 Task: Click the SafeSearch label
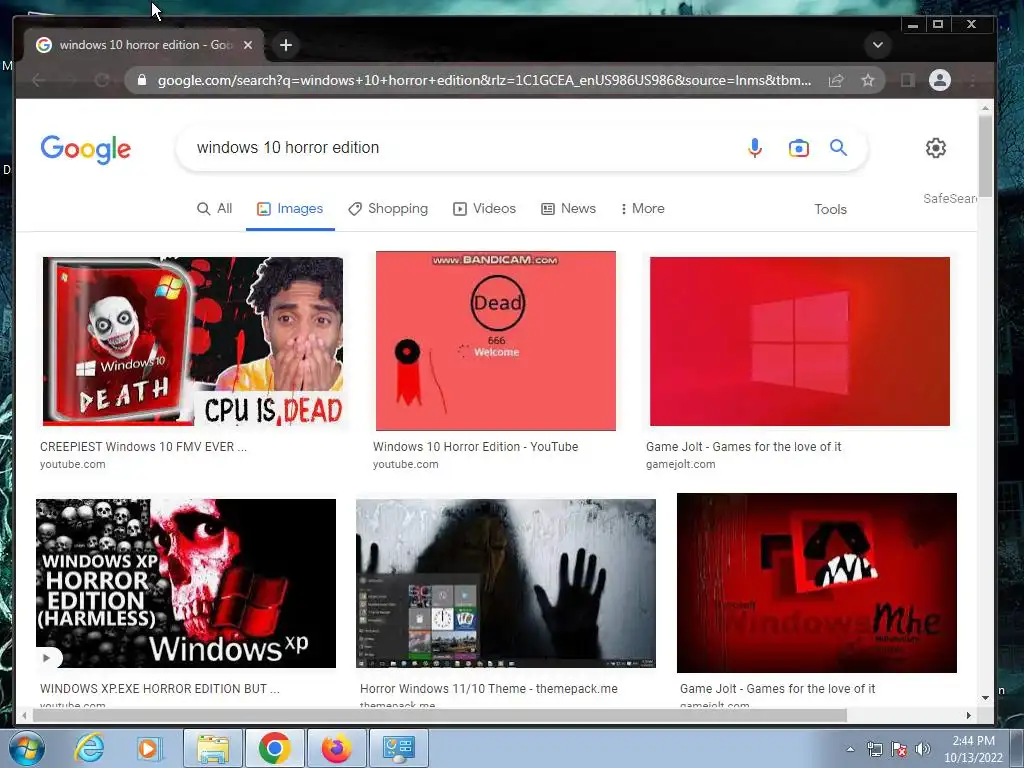[950, 199]
